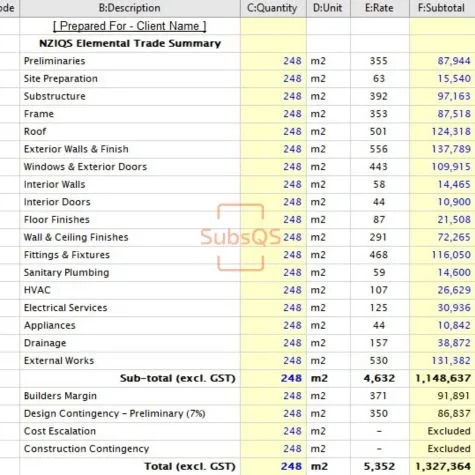Click the Sanitary Plumbing subtotal 14,600
475x475 pixels.
[x=454, y=273]
